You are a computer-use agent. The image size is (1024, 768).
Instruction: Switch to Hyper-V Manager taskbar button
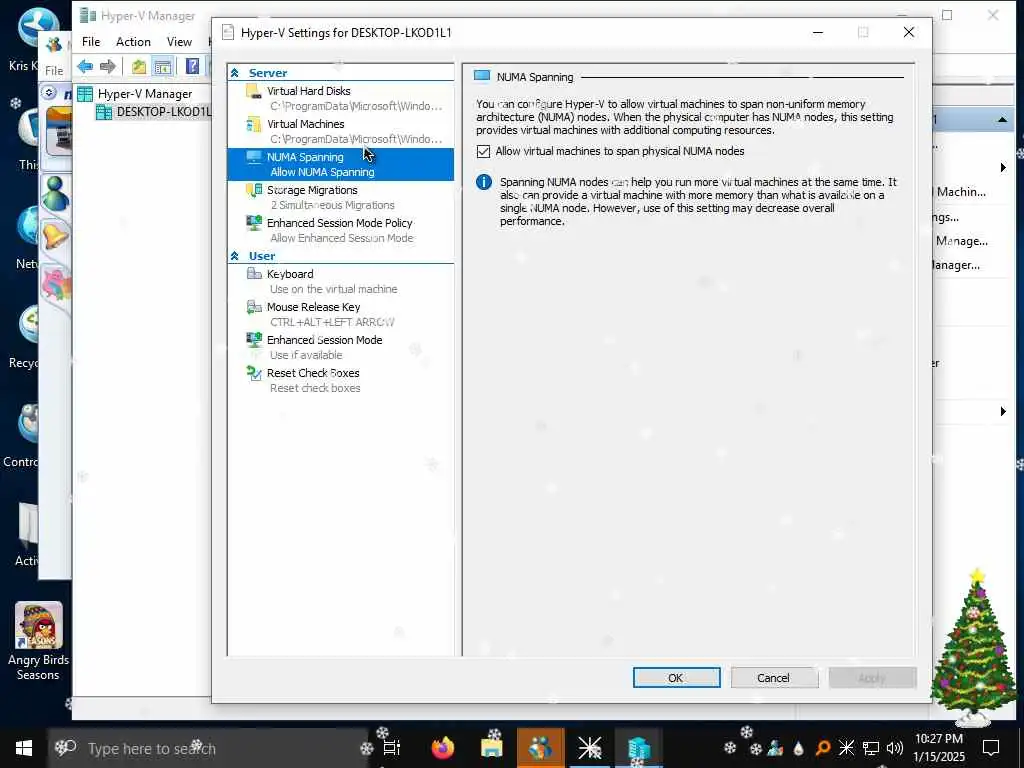639,748
